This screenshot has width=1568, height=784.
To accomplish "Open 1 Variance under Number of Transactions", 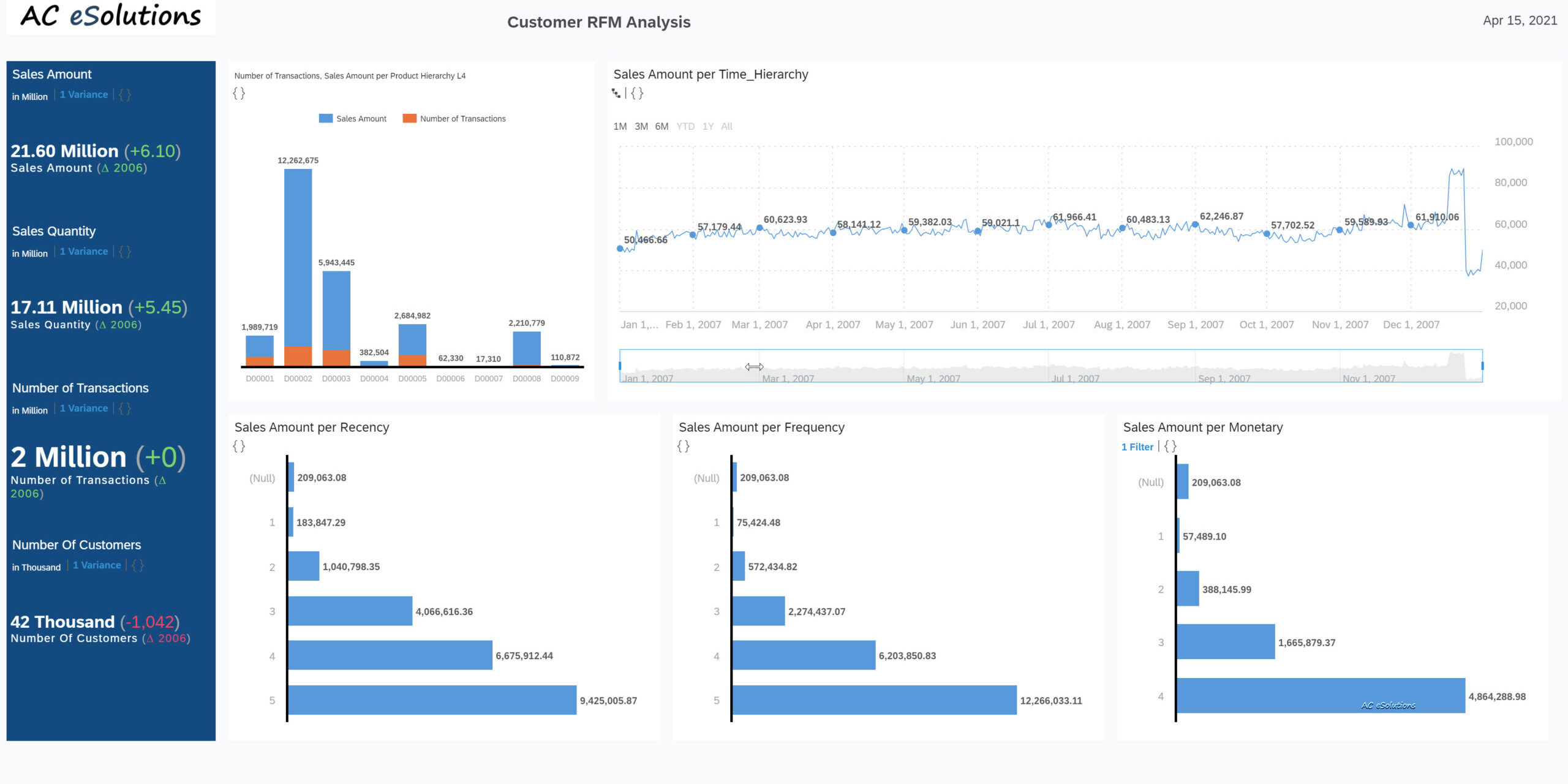I will (83, 409).
